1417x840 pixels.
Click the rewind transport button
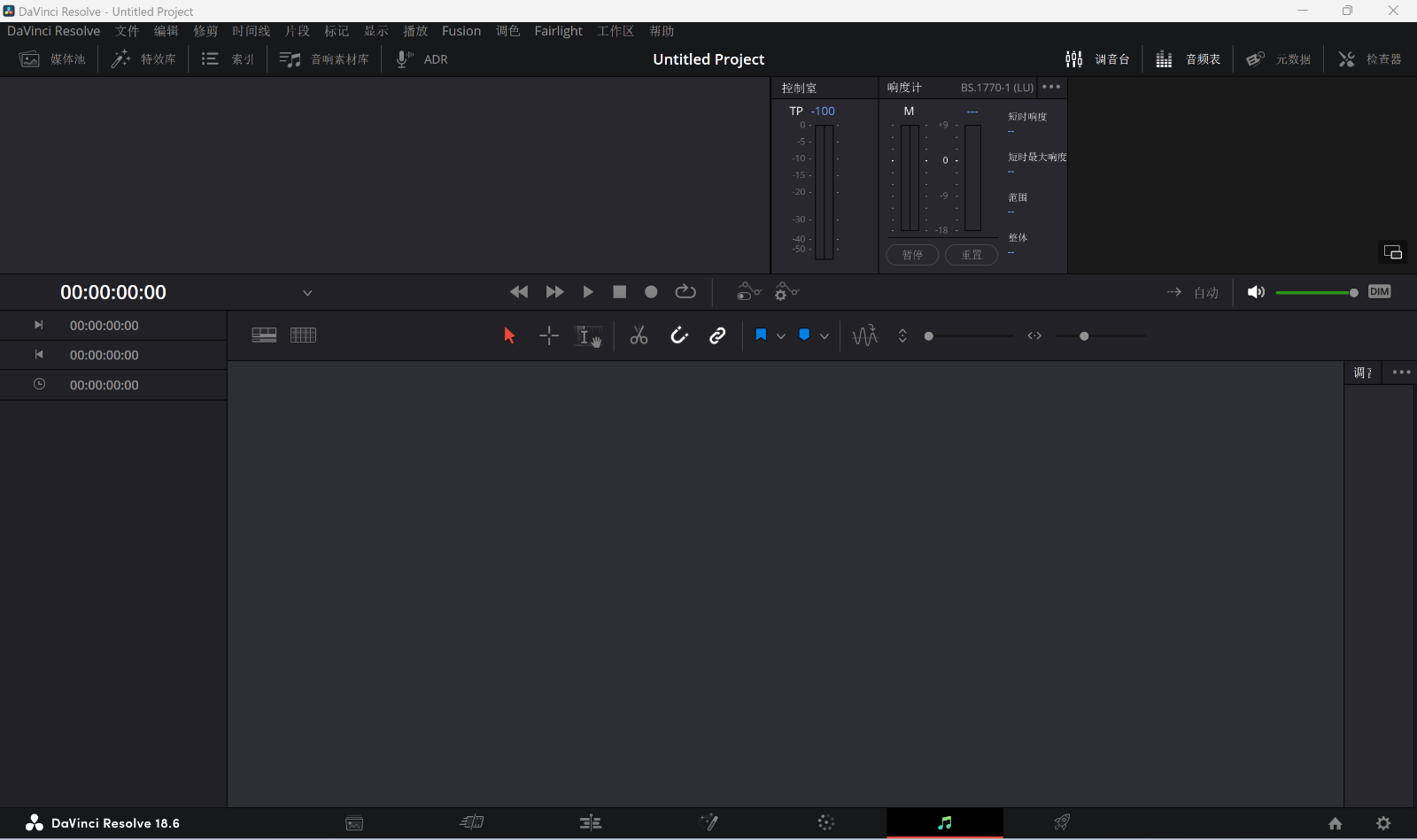(x=519, y=292)
